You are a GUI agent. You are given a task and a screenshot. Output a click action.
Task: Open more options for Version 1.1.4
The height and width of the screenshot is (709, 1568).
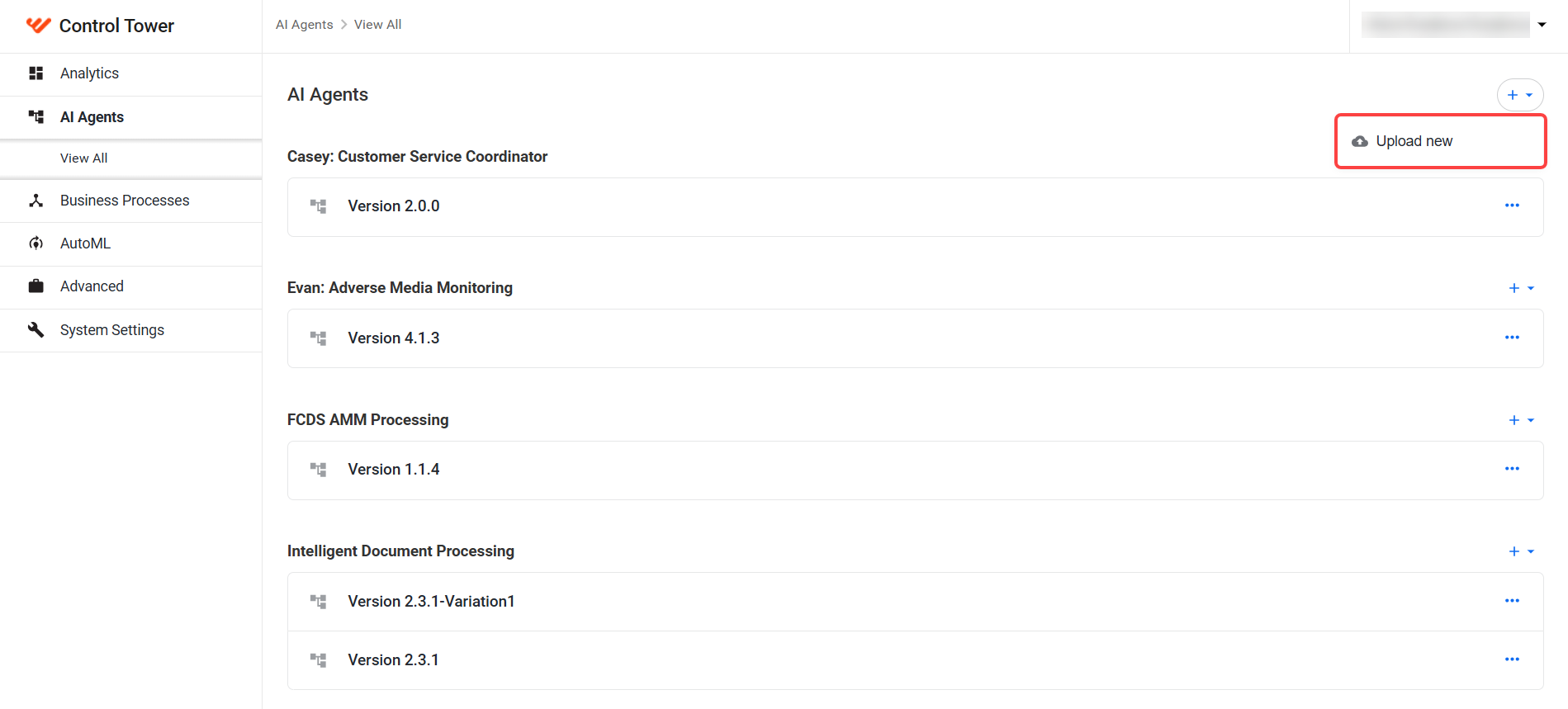pyautogui.click(x=1512, y=469)
